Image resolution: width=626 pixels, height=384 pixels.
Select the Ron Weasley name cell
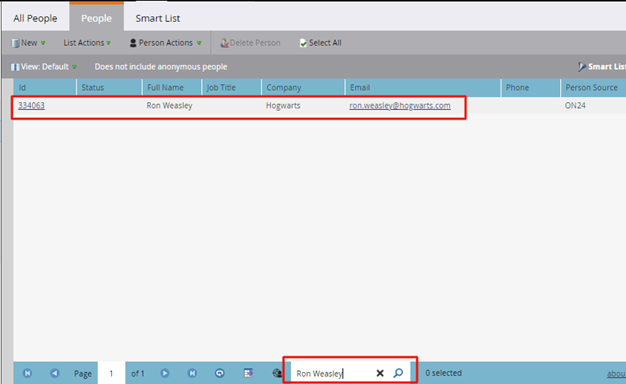169,105
